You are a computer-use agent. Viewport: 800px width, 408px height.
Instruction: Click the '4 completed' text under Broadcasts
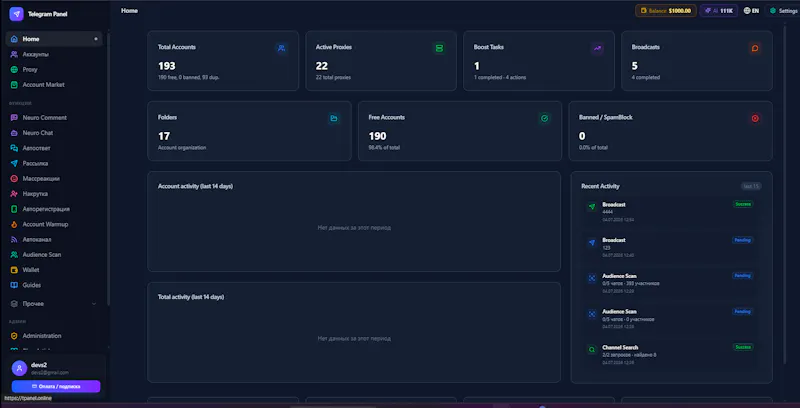click(646, 78)
